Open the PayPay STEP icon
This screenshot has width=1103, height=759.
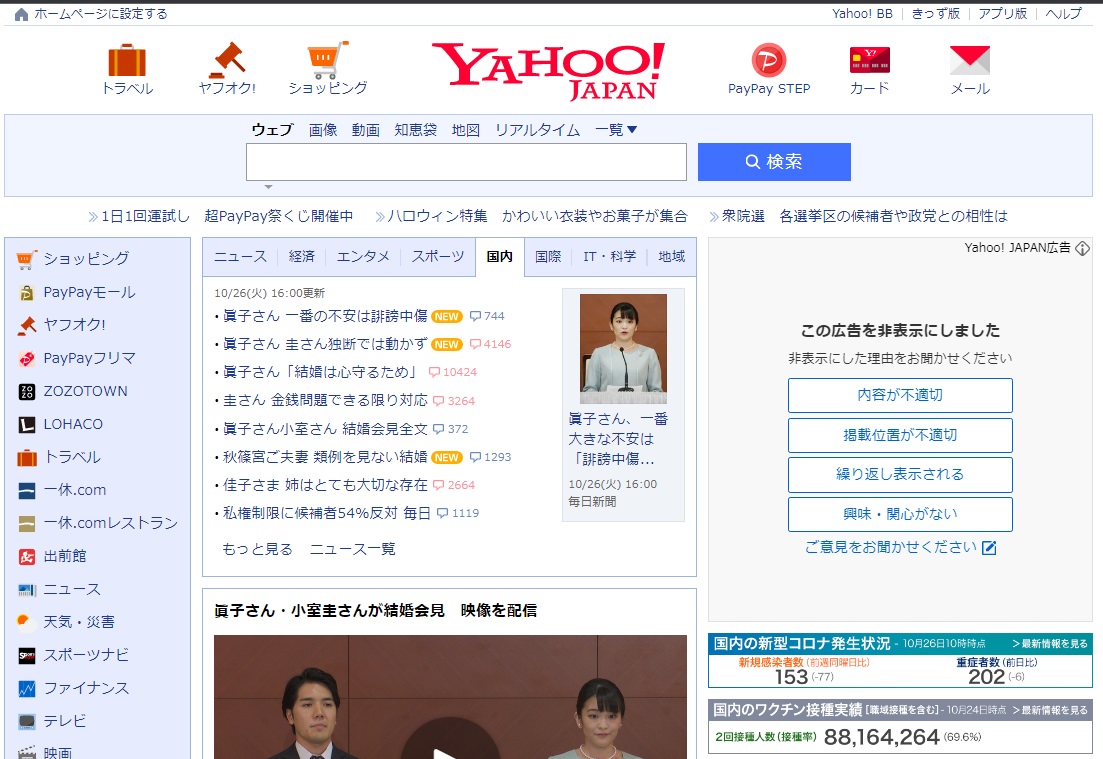point(769,60)
